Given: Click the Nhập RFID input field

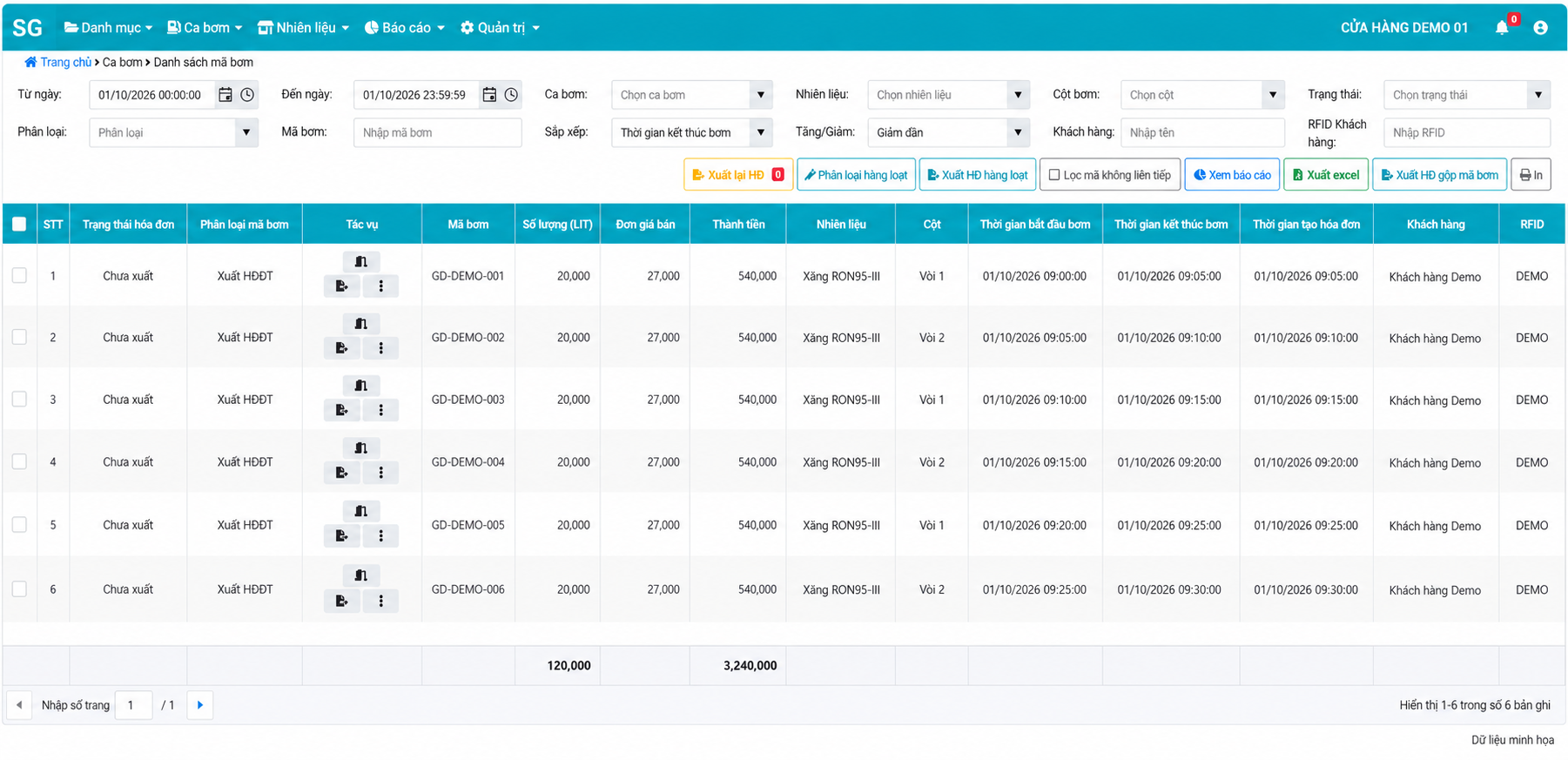Looking at the screenshot, I should pyautogui.click(x=1466, y=132).
